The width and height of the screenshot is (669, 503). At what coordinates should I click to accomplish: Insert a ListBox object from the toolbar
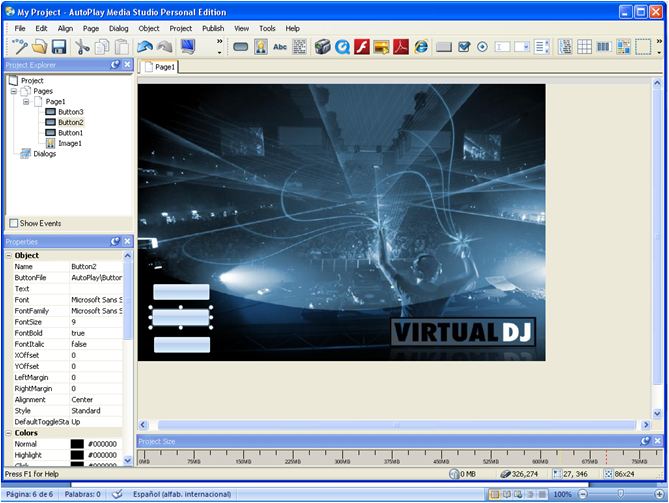pos(542,47)
